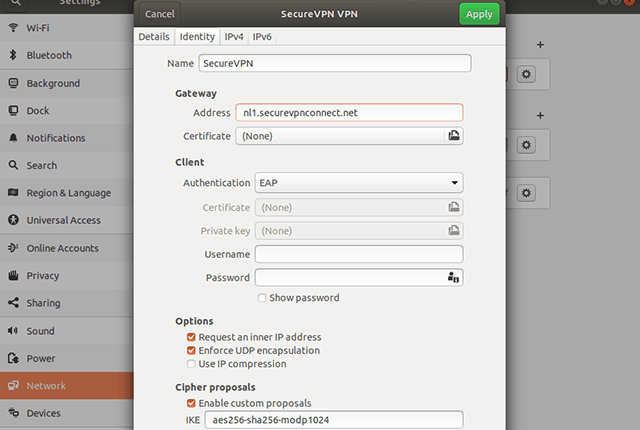Viewport: 640px width, 430px height.
Task: Open bottom gear settings in Network panel
Action: [526, 193]
